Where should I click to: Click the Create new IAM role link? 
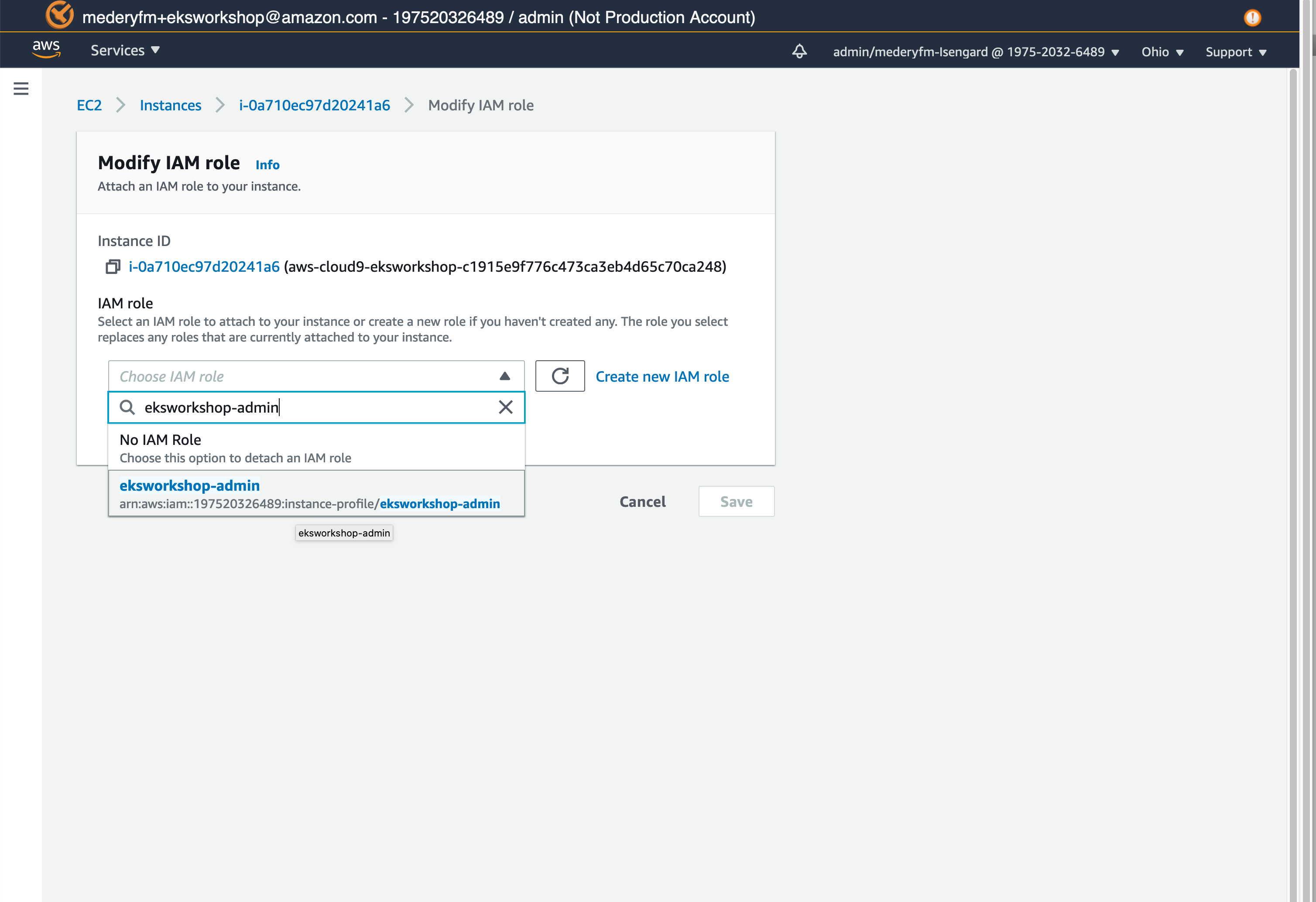coord(662,376)
